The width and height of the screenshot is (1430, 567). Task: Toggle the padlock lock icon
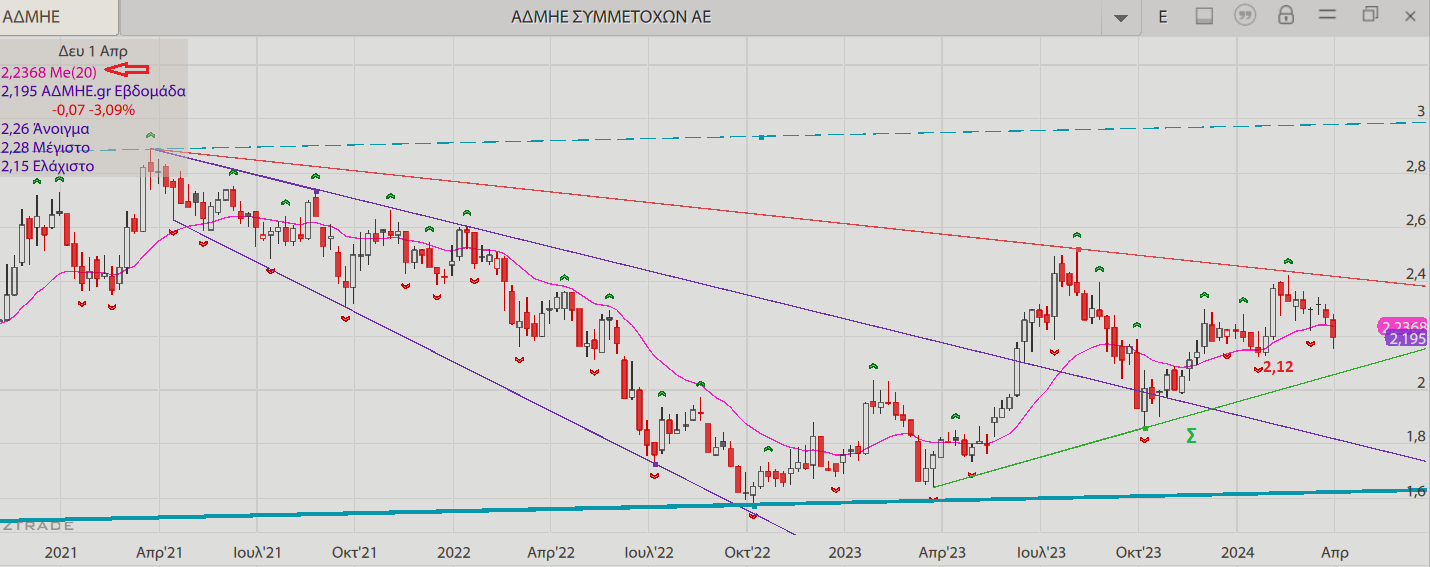pyautogui.click(x=1286, y=16)
